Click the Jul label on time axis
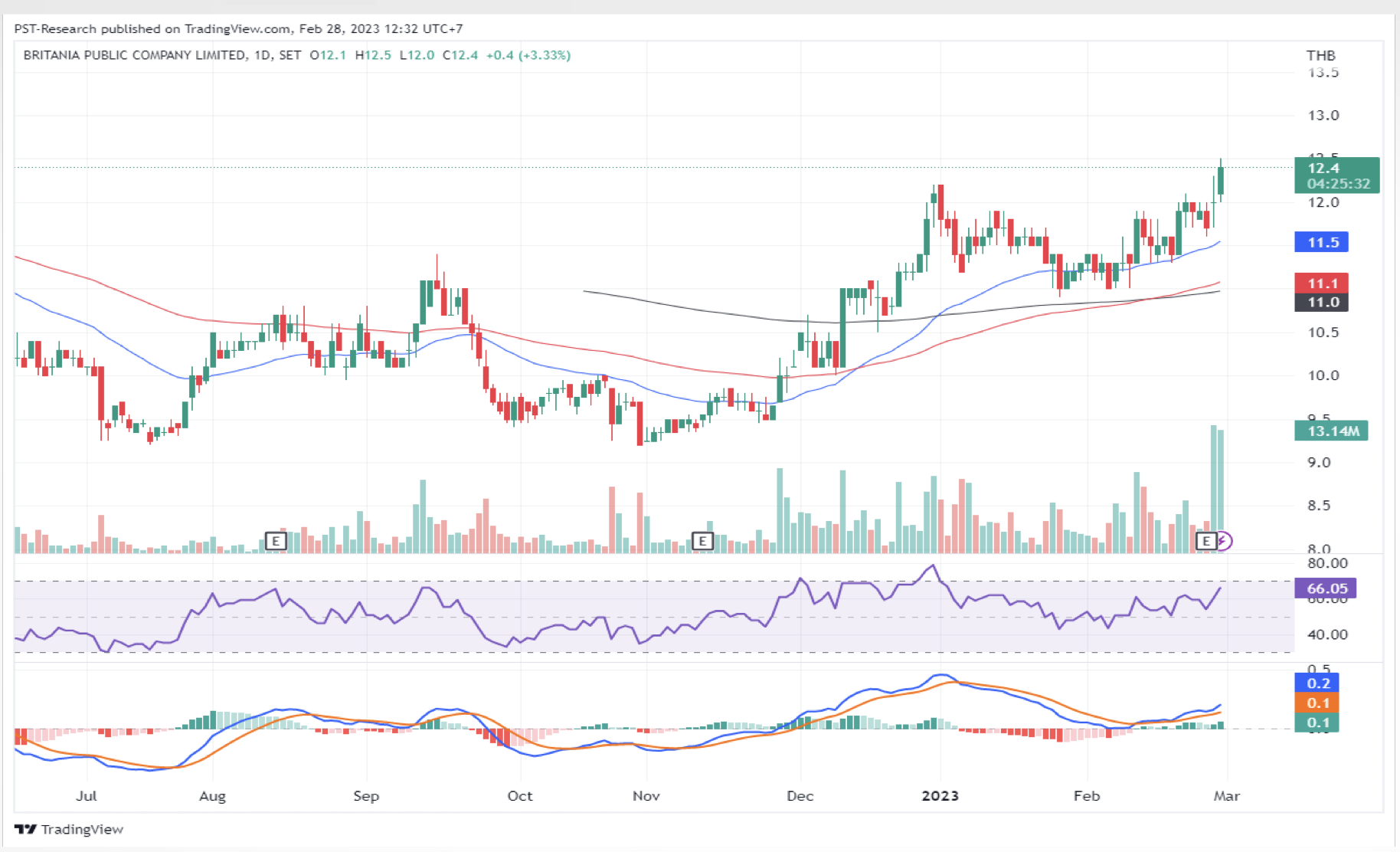The width and height of the screenshot is (1400, 852). 87,795
